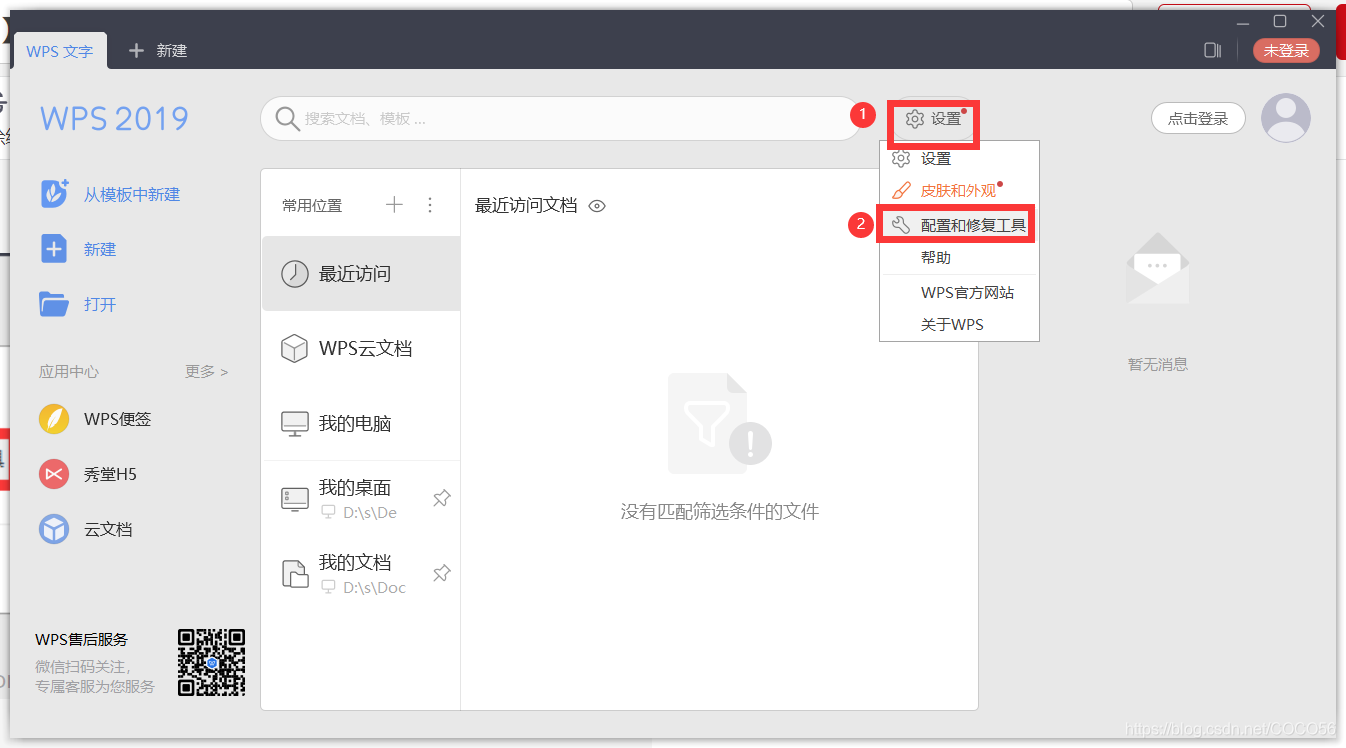Viewport: 1346px width, 748px height.
Task: Click the clock icon beside 最近访问
Action: [x=294, y=274]
